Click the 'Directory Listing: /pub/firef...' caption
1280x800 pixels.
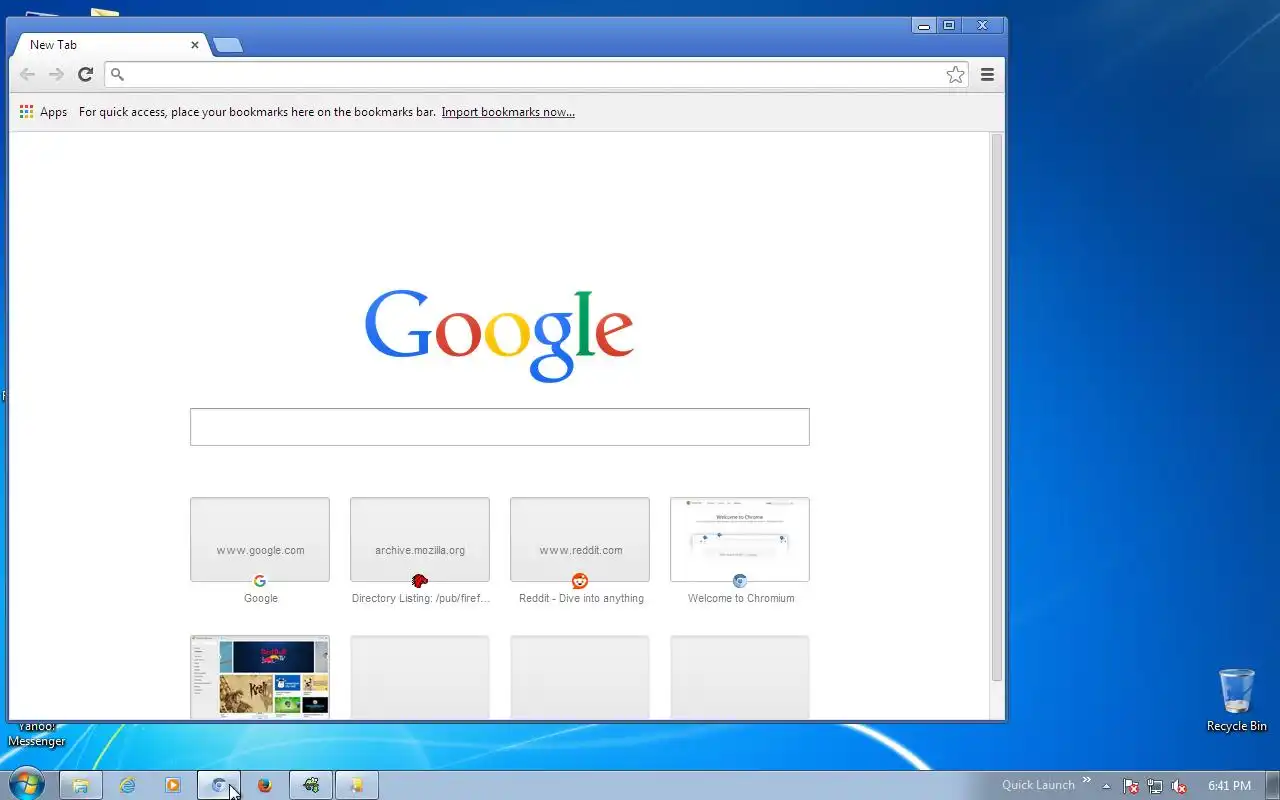point(421,598)
